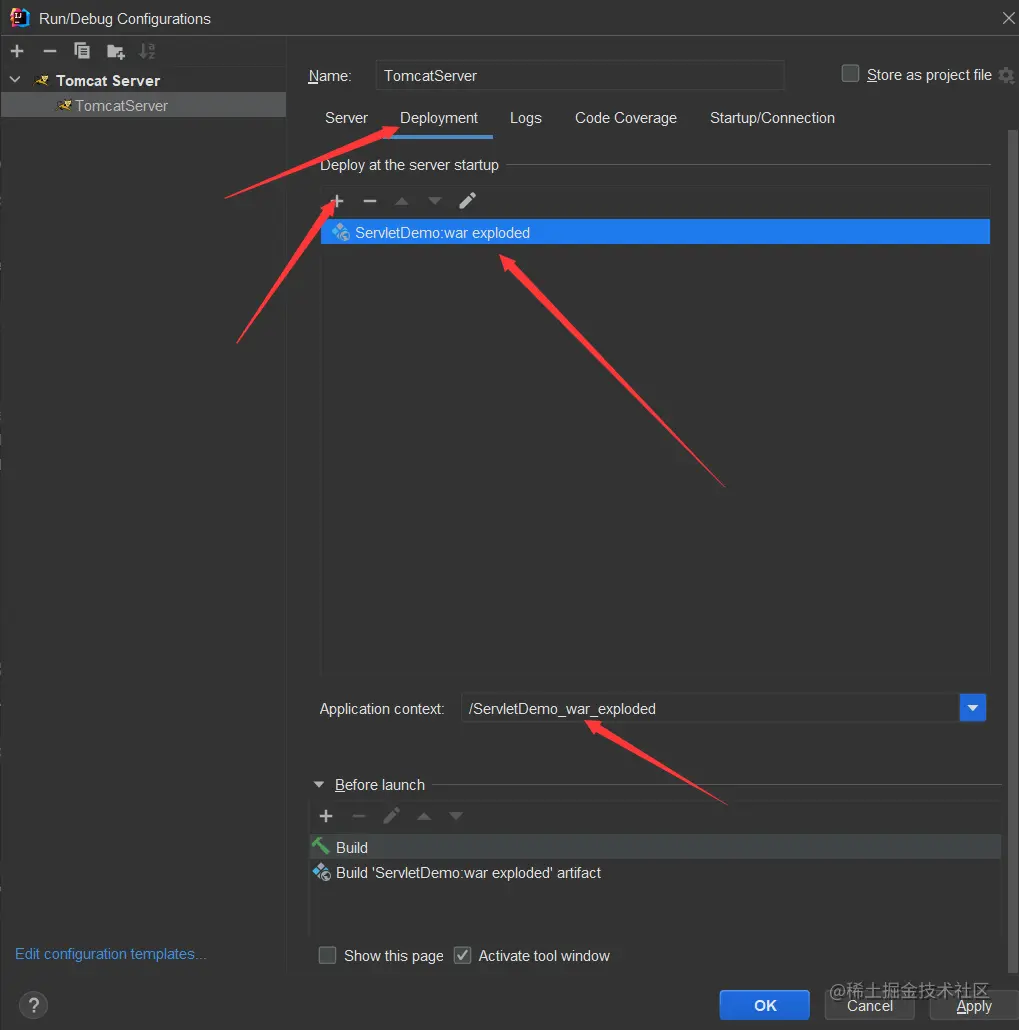Select Build 'ServletDemo:war exploded' artifact task
Image resolution: width=1019 pixels, height=1030 pixels.
(655, 872)
